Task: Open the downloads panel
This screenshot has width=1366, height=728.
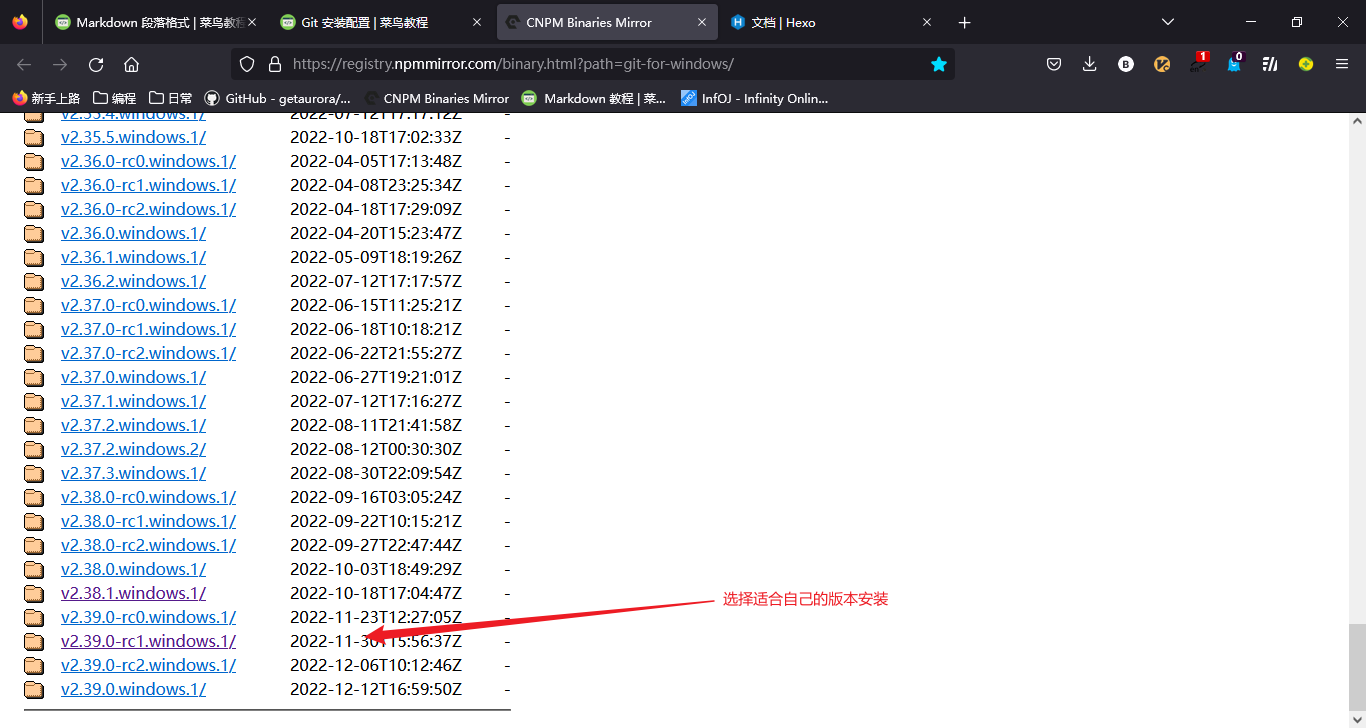Action: coord(1090,64)
